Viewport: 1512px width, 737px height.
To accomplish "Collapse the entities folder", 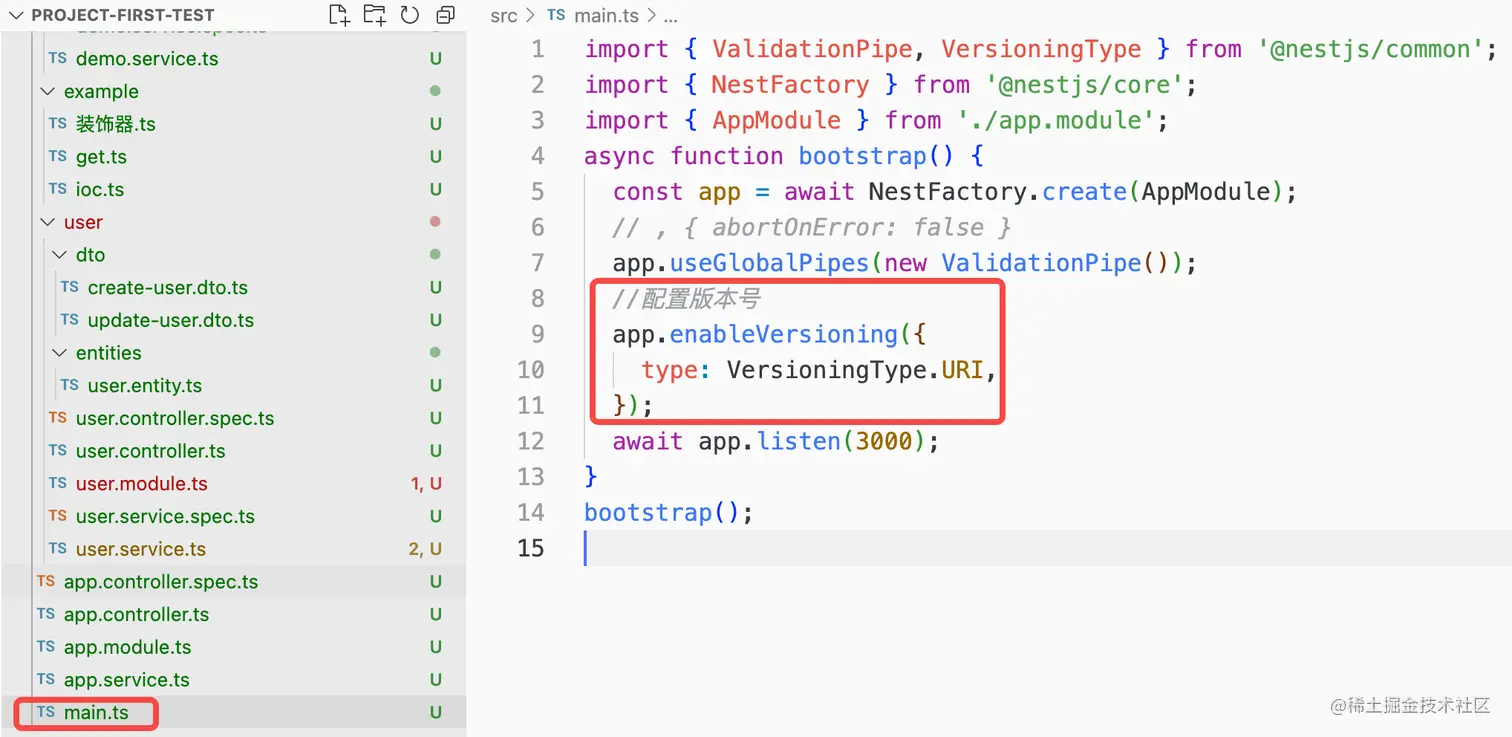I will coord(59,353).
